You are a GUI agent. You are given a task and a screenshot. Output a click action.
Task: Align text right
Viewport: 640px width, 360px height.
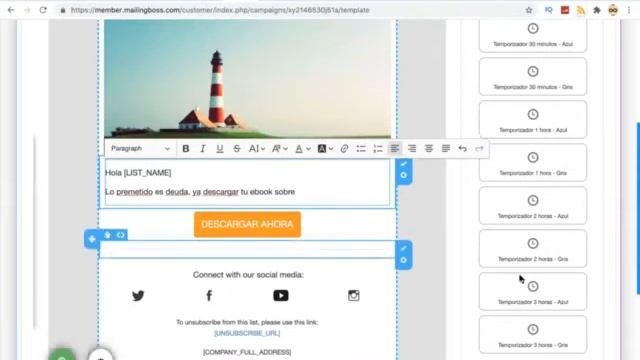[x=412, y=149]
